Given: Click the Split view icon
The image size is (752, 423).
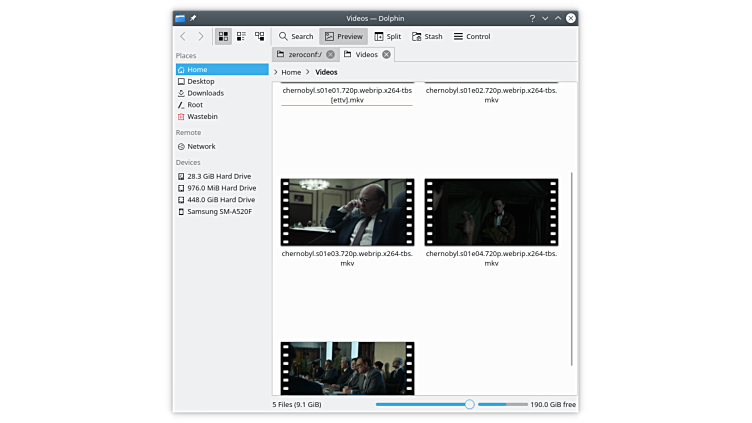Looking at the screenshot, I should 380,36.
